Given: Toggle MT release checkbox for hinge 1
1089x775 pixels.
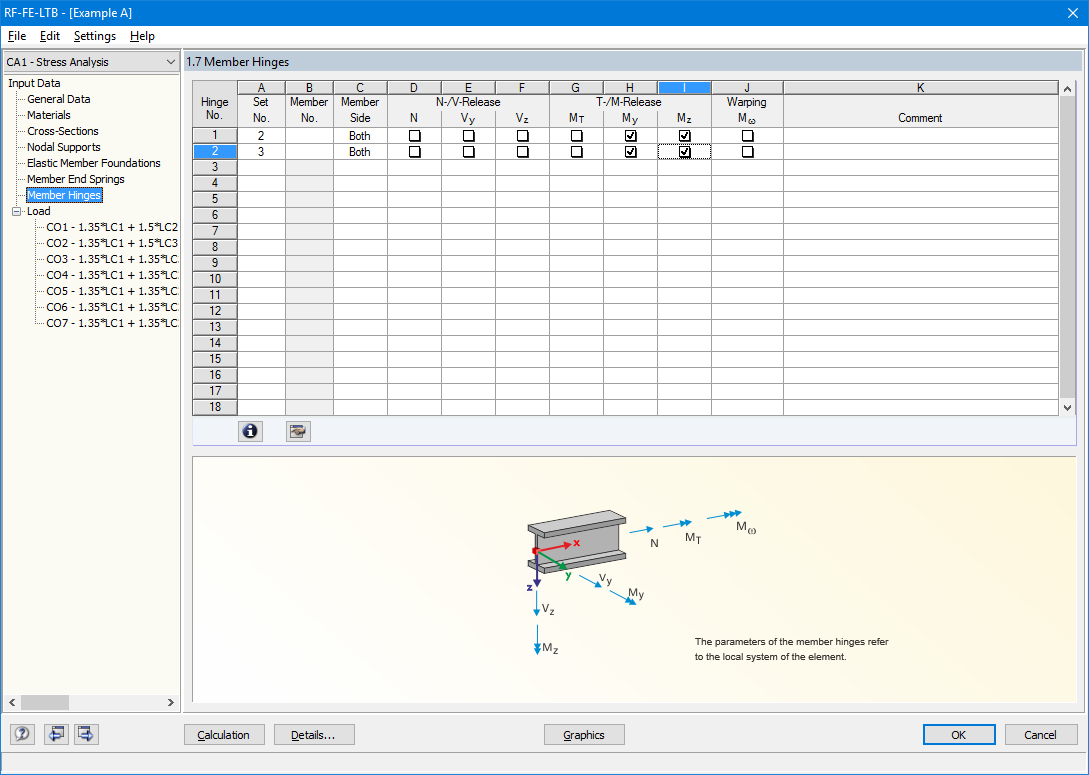Looking at the screenshot, I should tap(576, 136).
